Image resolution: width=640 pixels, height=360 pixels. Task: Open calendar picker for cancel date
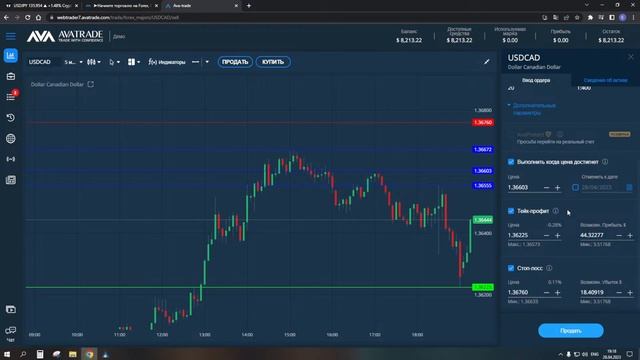[629, 187]
